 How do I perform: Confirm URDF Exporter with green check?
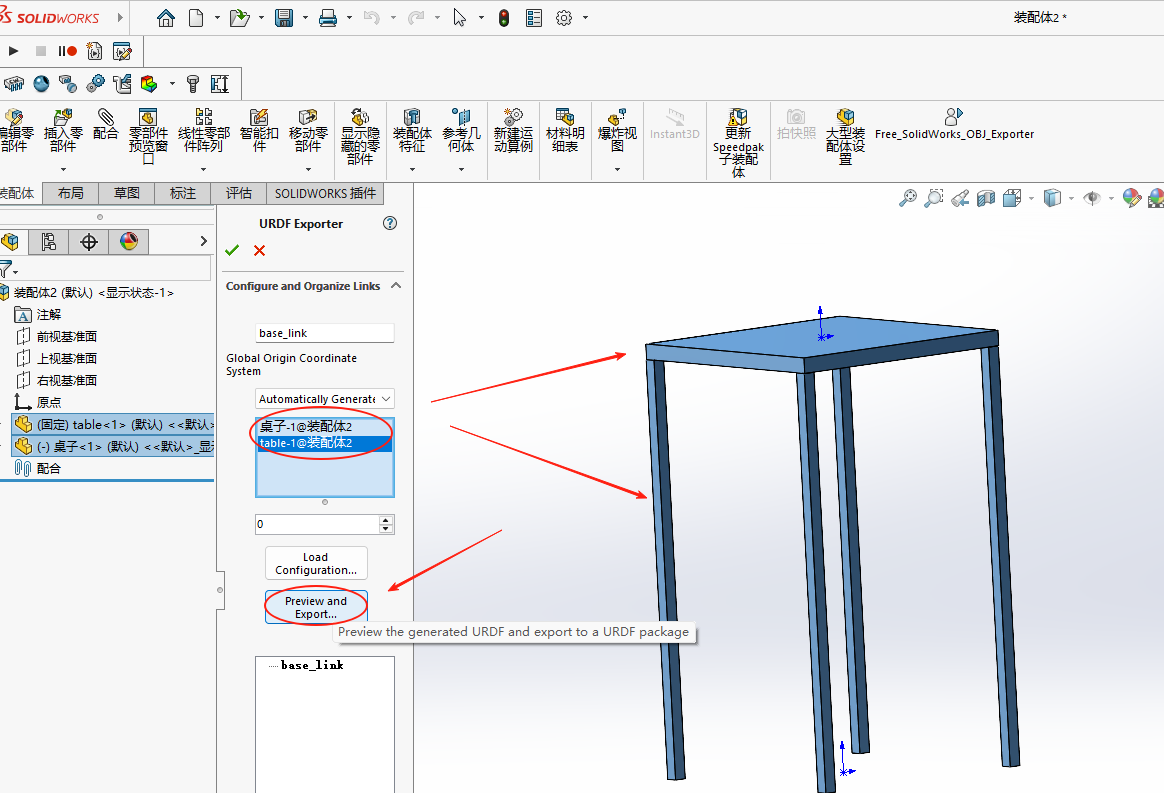point(231,250)
